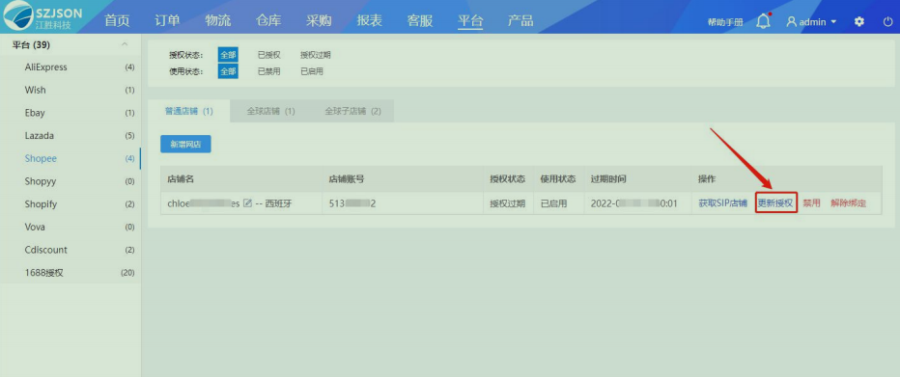900x377 pixels.
Task: Switch to the 全球子店铺 (2) tab
Action: tap(353, 111)
